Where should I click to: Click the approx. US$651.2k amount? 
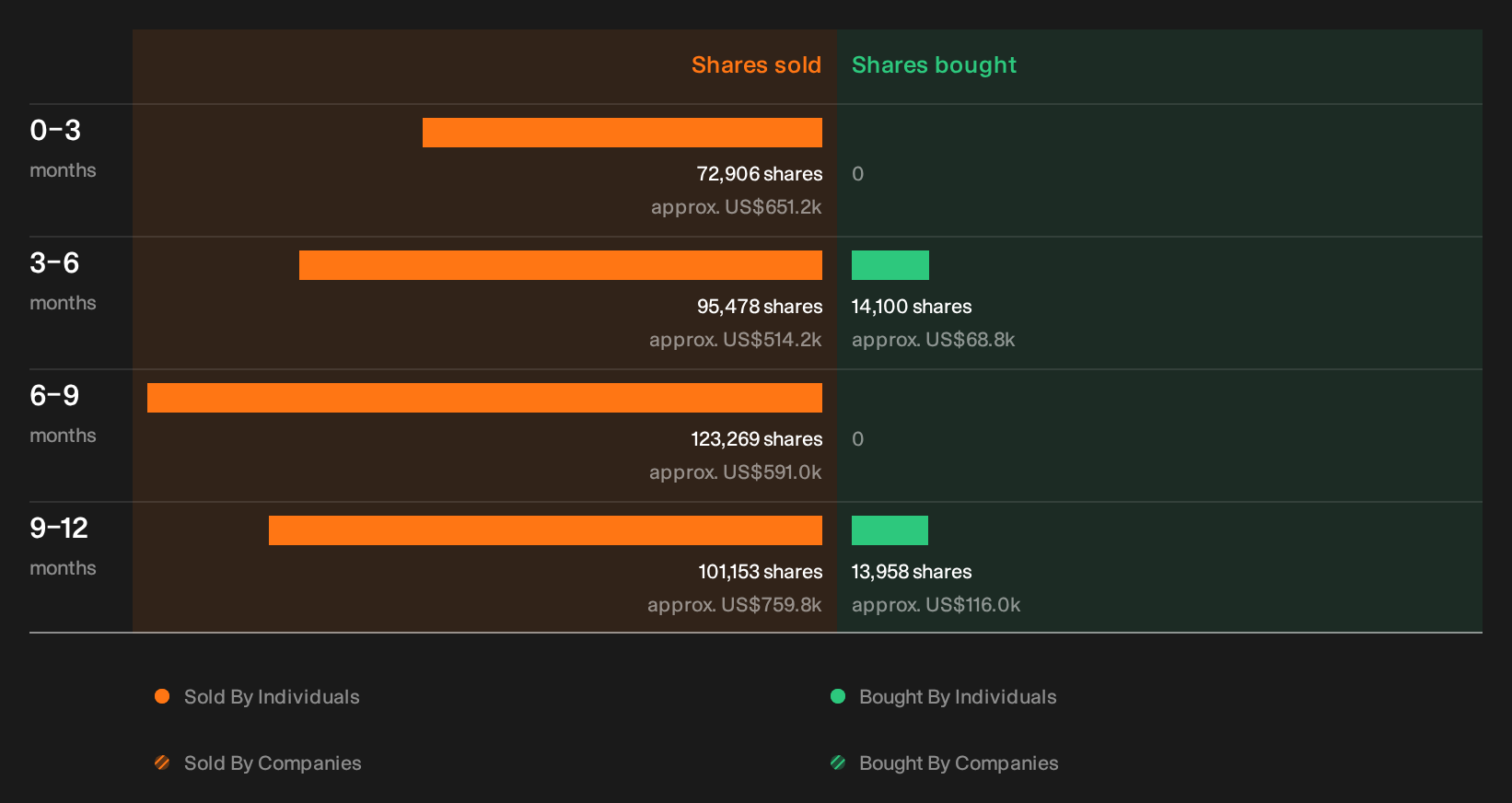737,207
